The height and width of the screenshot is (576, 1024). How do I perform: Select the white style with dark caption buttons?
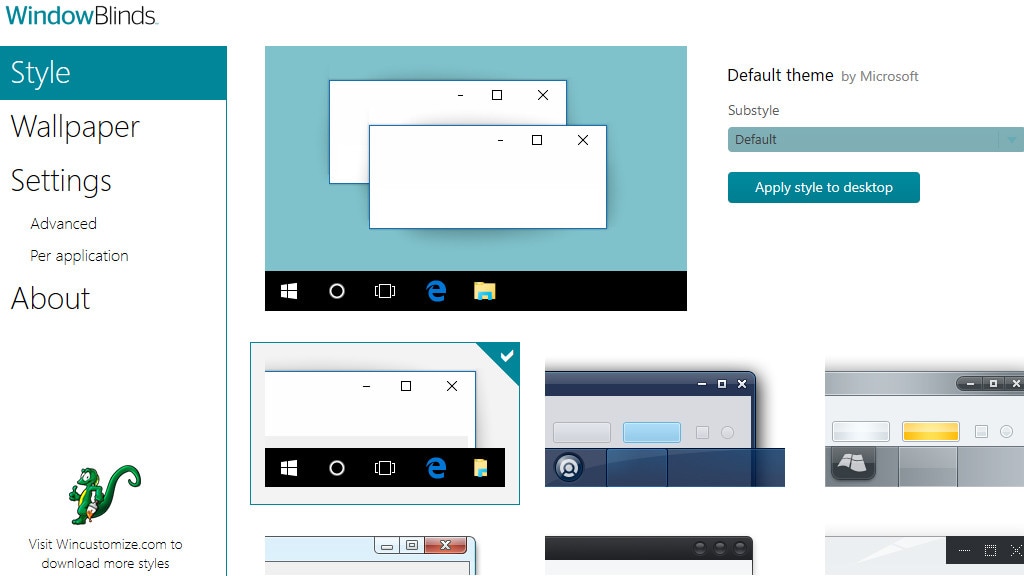[924, 555]
